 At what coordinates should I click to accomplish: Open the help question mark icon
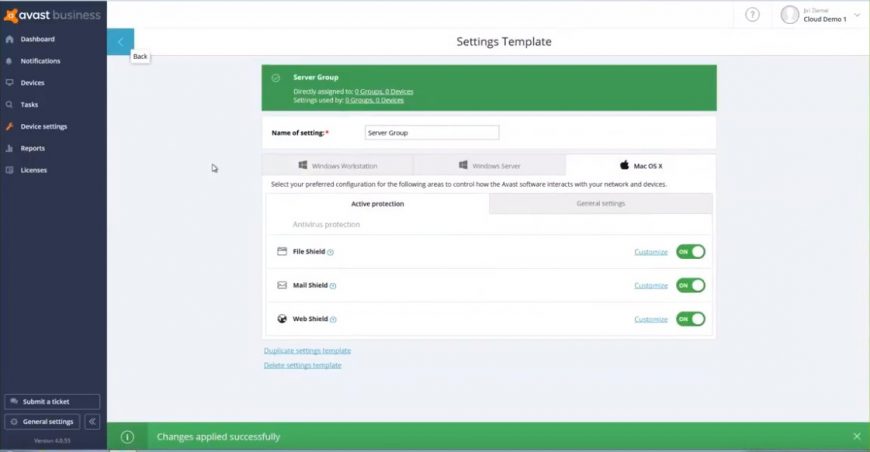pos(752,14)
